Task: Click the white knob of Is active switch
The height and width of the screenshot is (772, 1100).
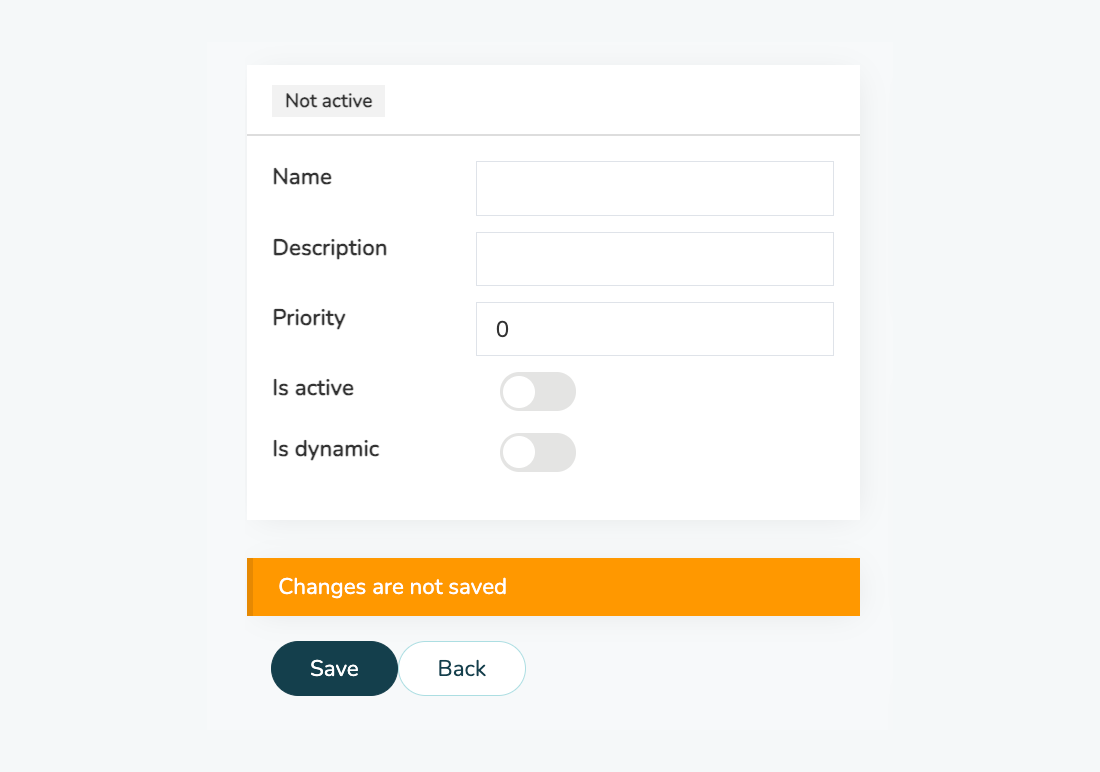Action: [x=519, y=392]
